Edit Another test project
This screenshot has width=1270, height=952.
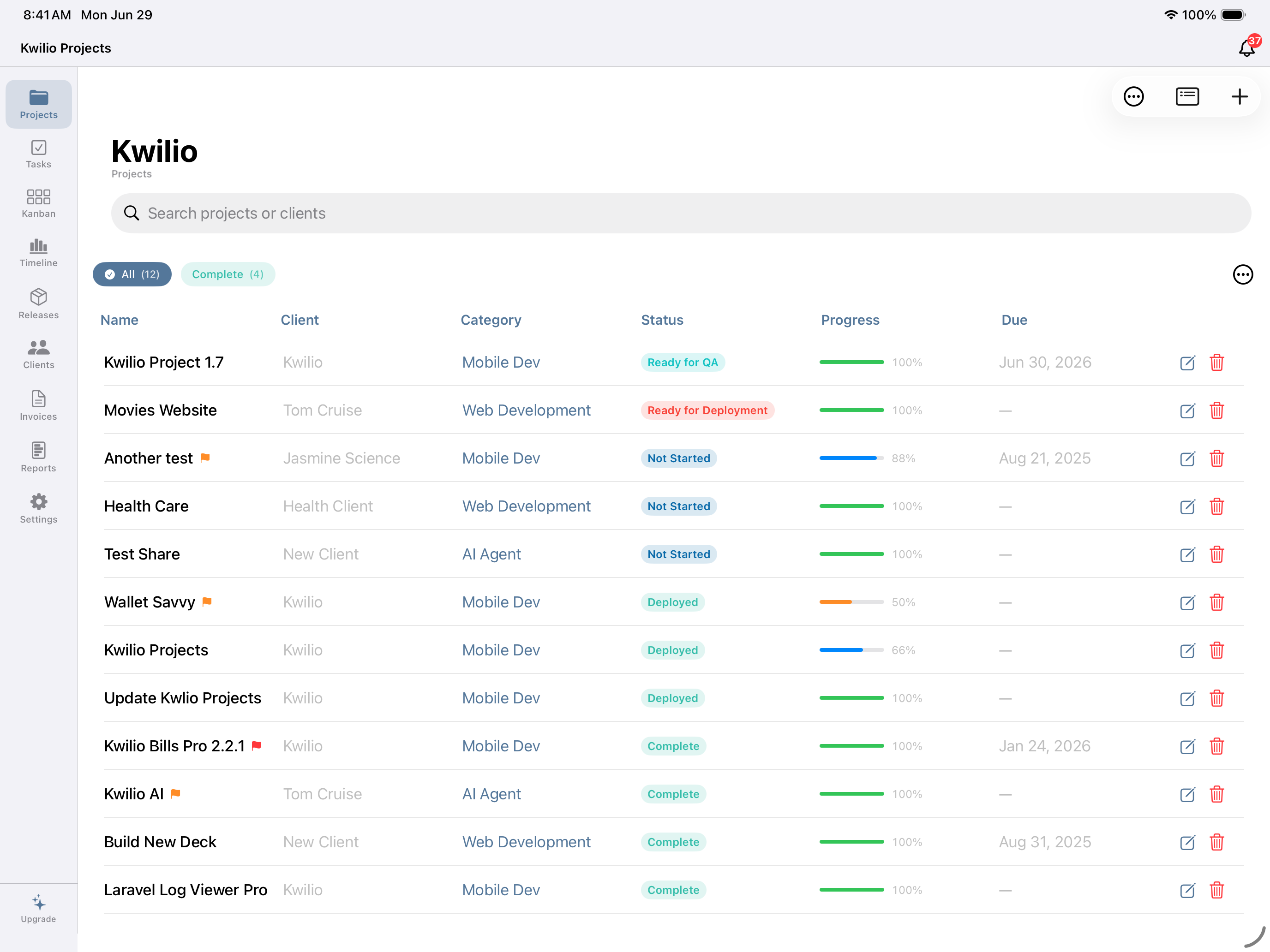click(1187, 458)
